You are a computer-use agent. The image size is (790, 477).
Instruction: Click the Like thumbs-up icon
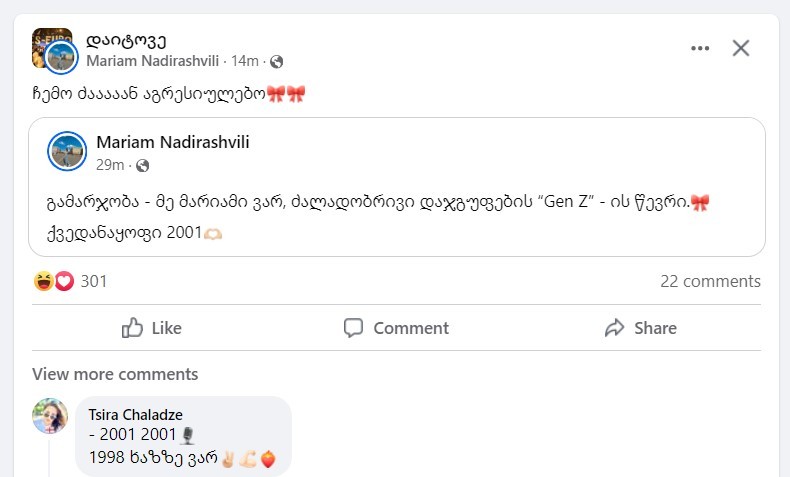133,328
